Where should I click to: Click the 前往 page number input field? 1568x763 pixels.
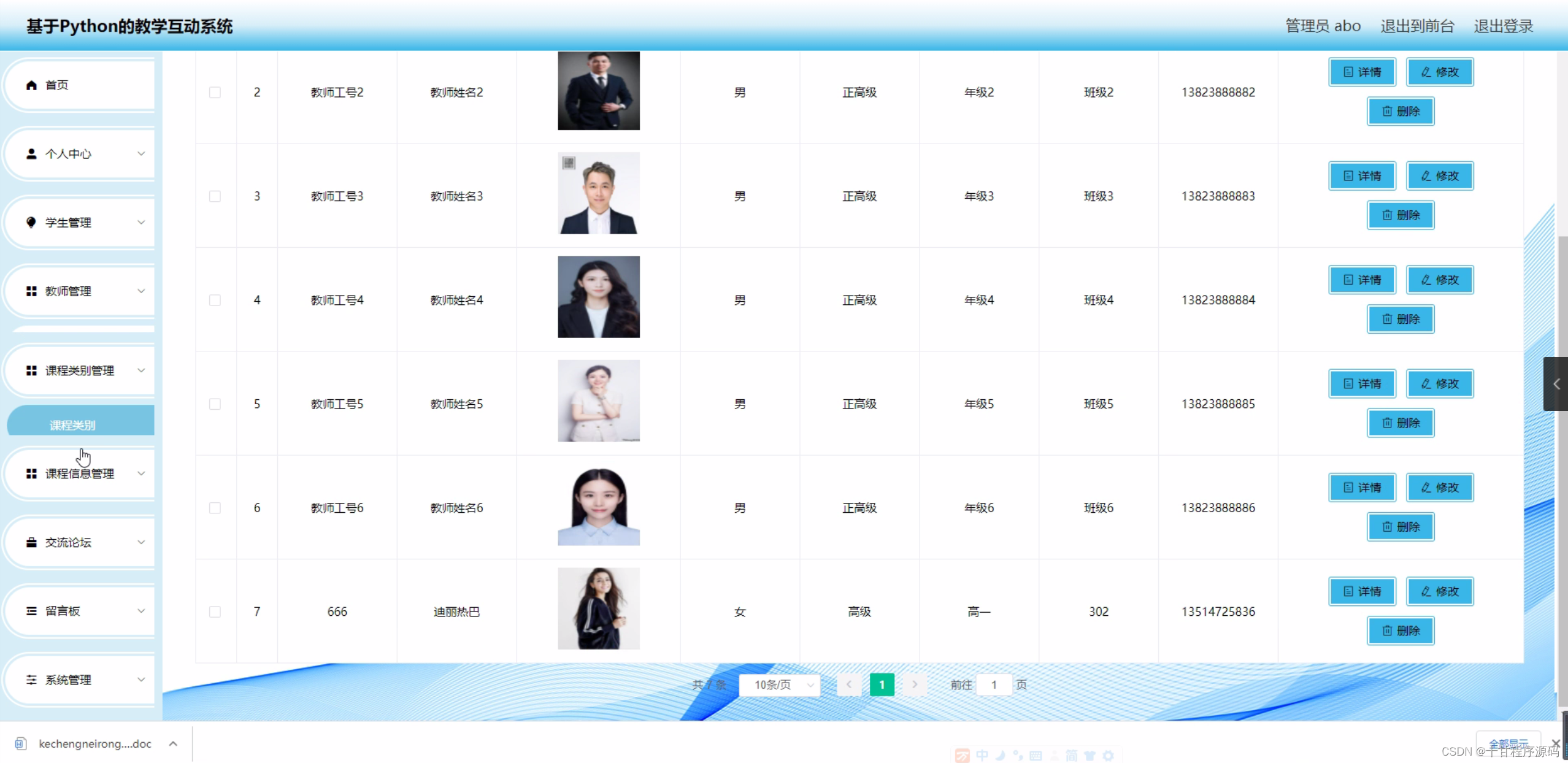993,684
